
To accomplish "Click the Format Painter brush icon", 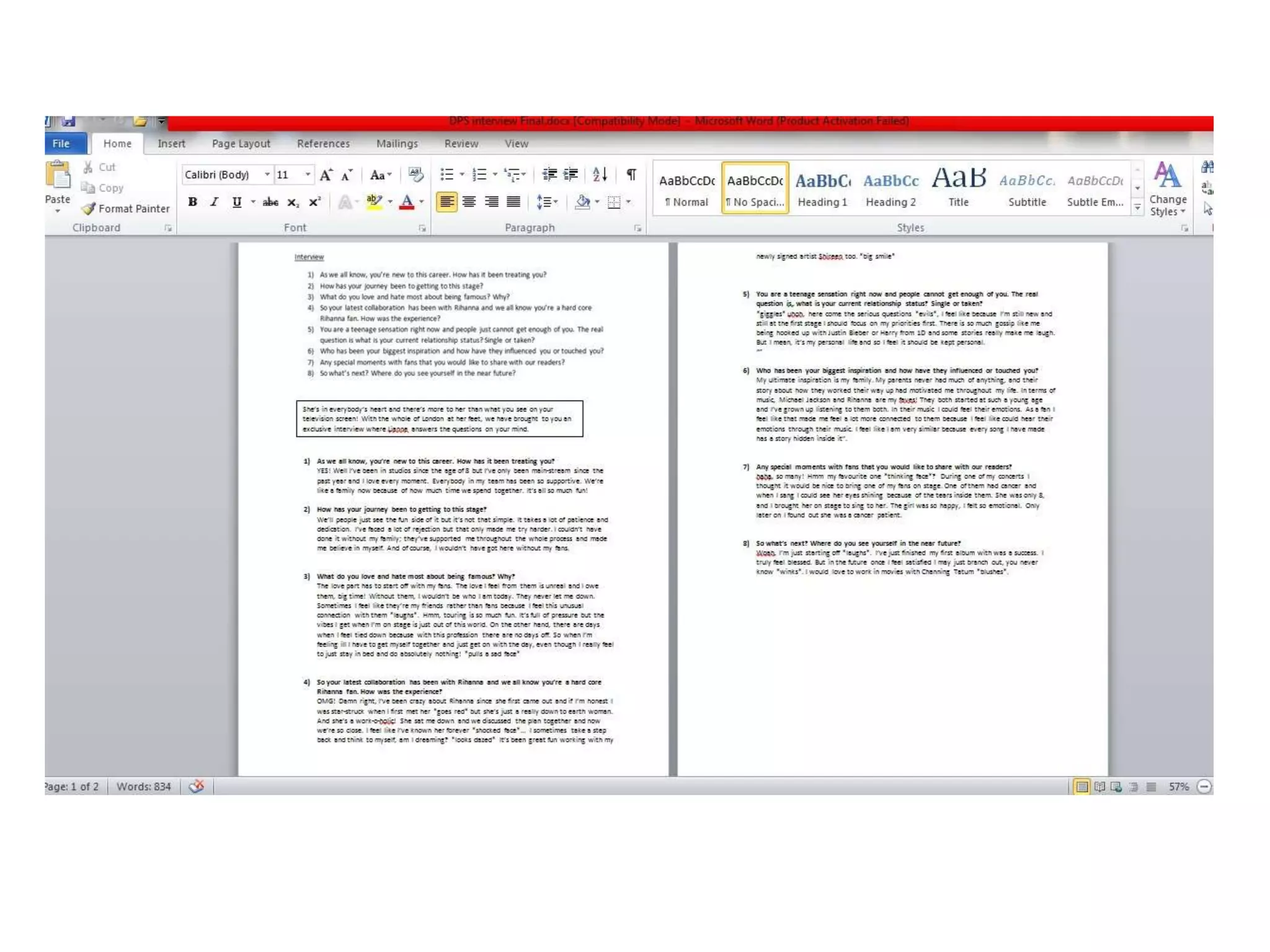I will click(x=88, y=209).
